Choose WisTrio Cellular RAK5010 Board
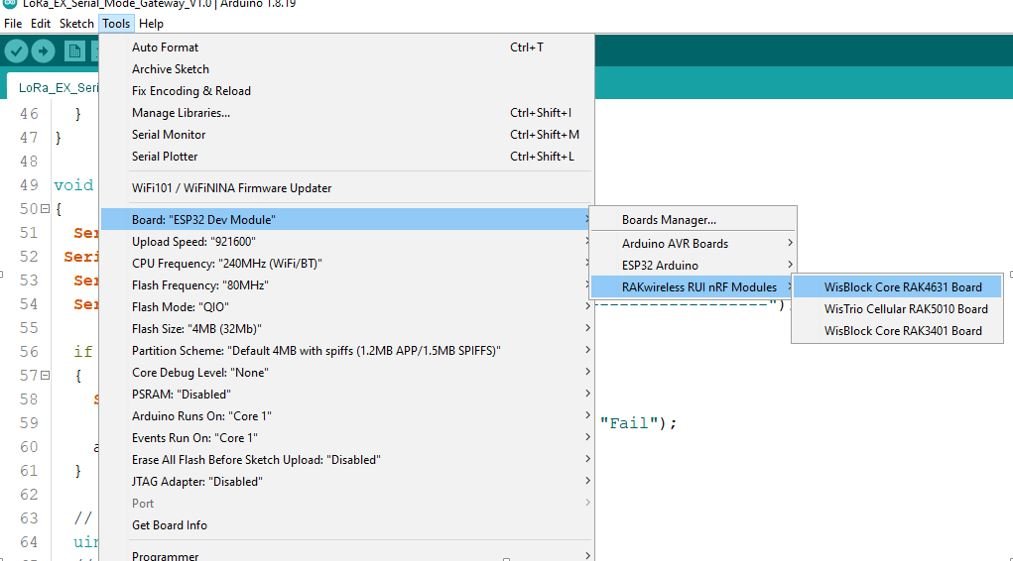This screenshot has width=1013, height=561. pos(905,309)
